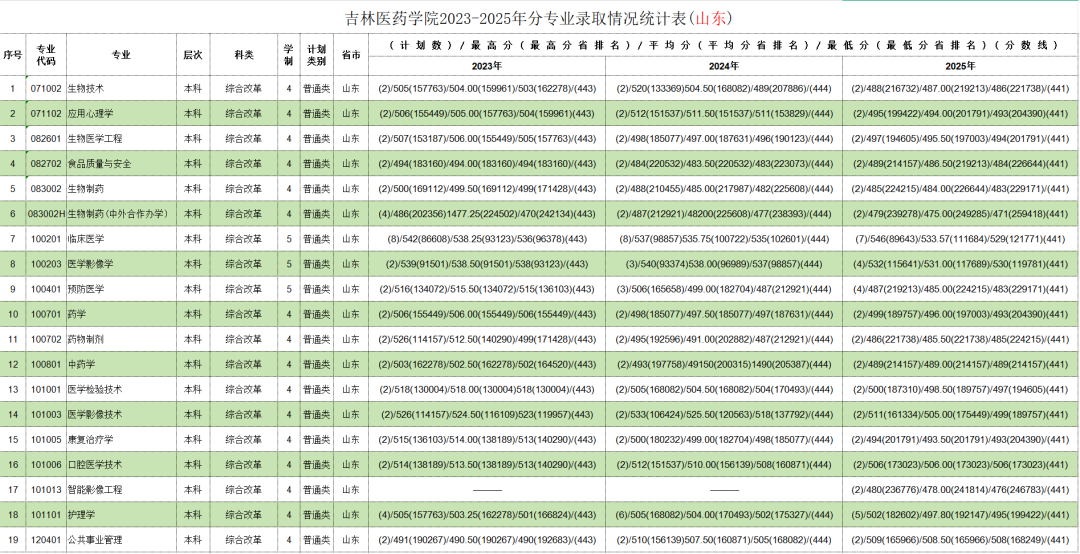The height and width of the screenshot is (554, 1080).
Task: Select the 生物制药(中外合作办学) cell
Action: (x=121, y=214)
